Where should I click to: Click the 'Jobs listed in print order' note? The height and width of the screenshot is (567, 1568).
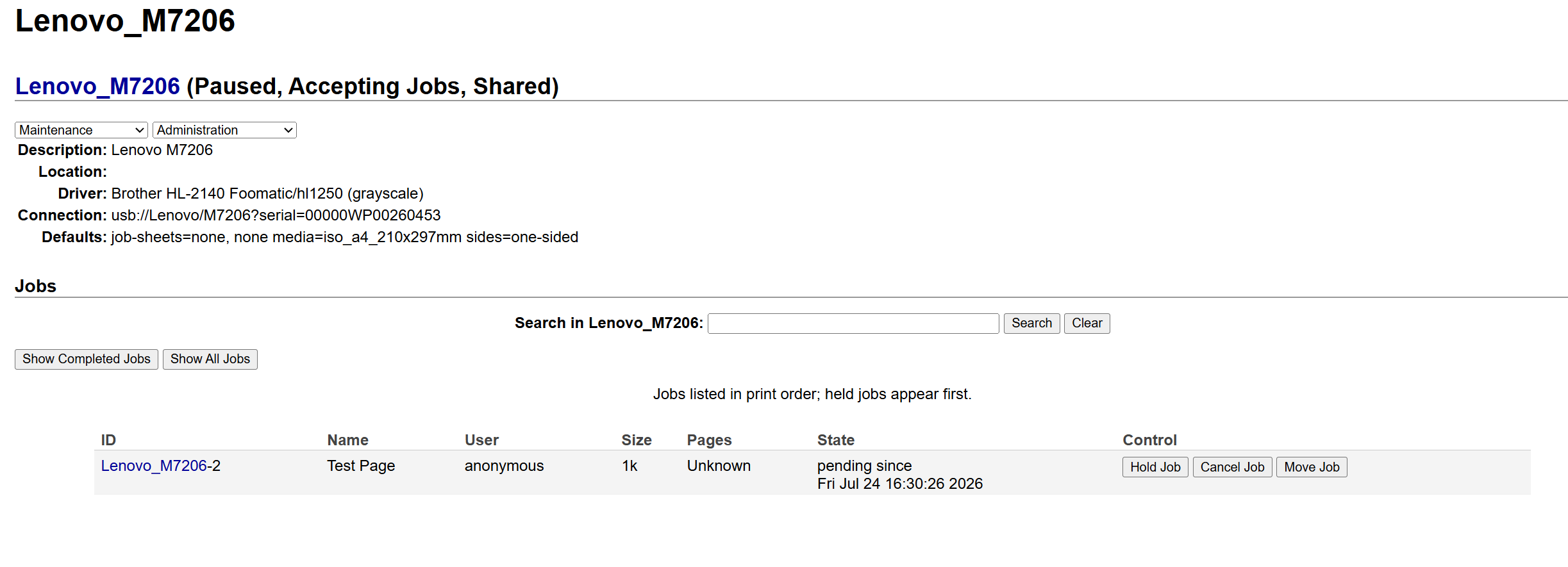click(x=812, y=394)
